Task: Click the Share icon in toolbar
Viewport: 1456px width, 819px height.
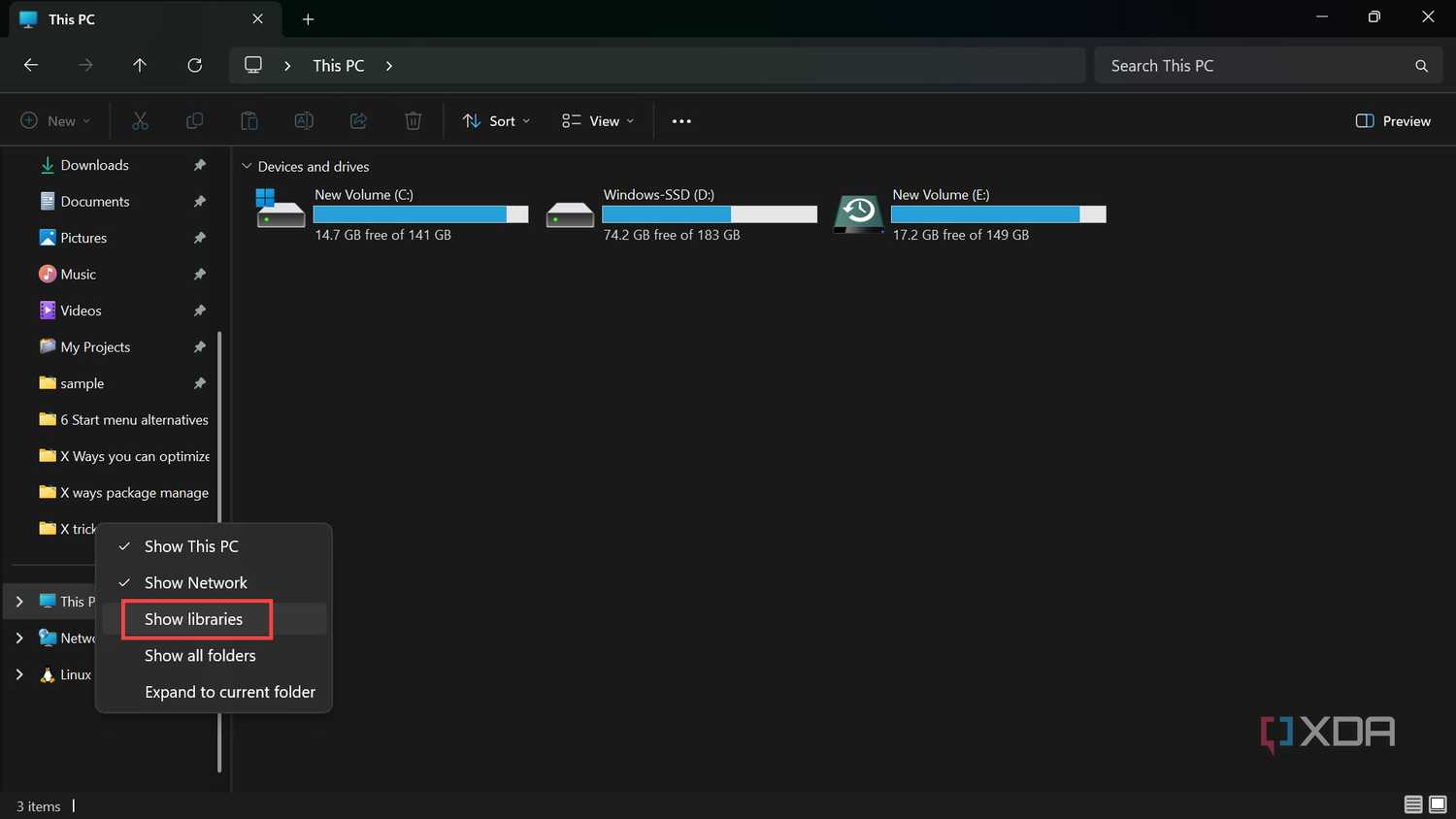Action: click(358, 121)
